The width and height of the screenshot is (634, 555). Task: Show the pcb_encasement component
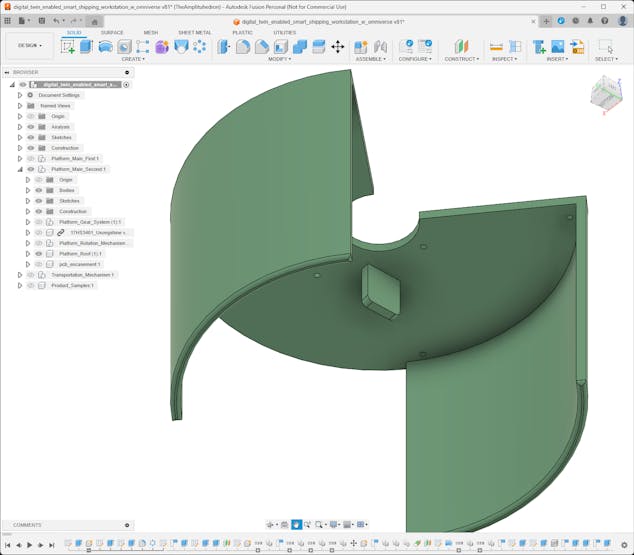pos(39,264)
